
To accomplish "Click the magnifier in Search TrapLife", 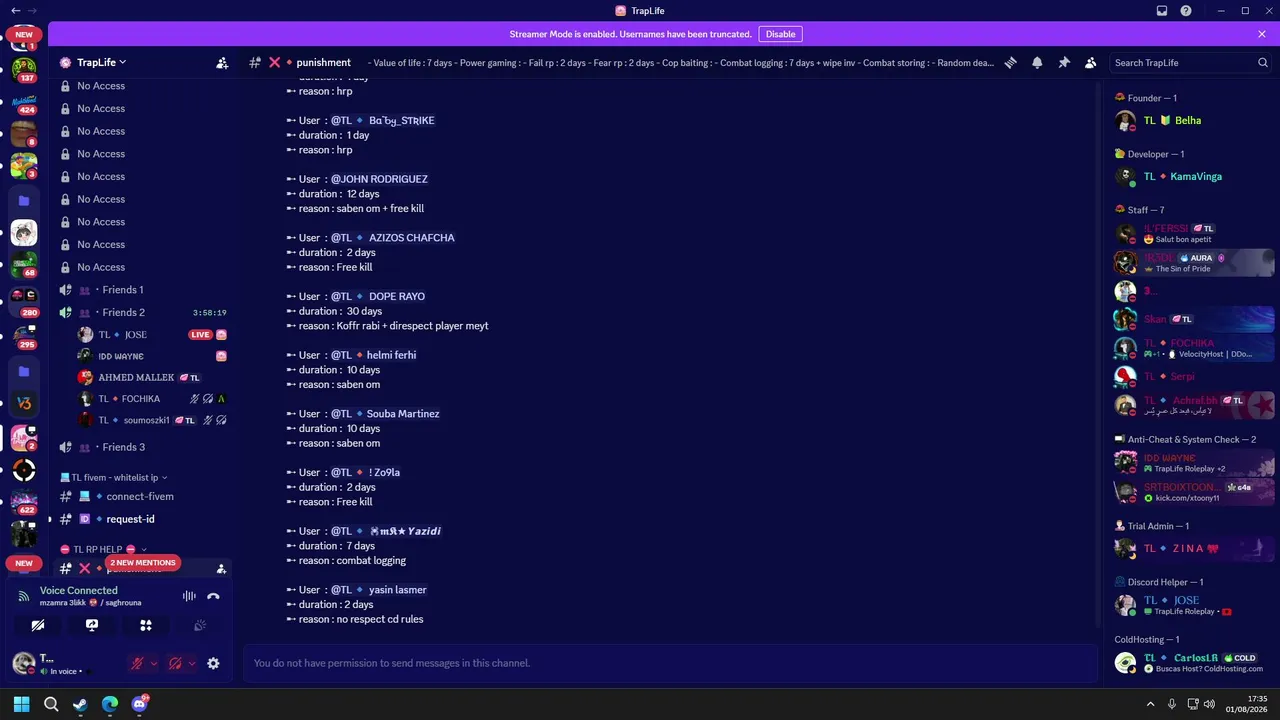I will [1263, 62].
